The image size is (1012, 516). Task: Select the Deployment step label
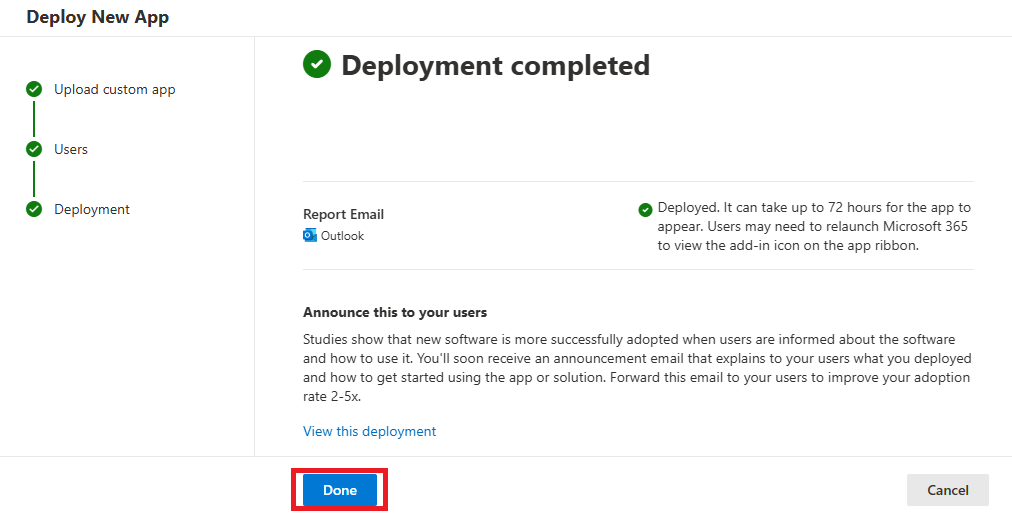[92, 209]
